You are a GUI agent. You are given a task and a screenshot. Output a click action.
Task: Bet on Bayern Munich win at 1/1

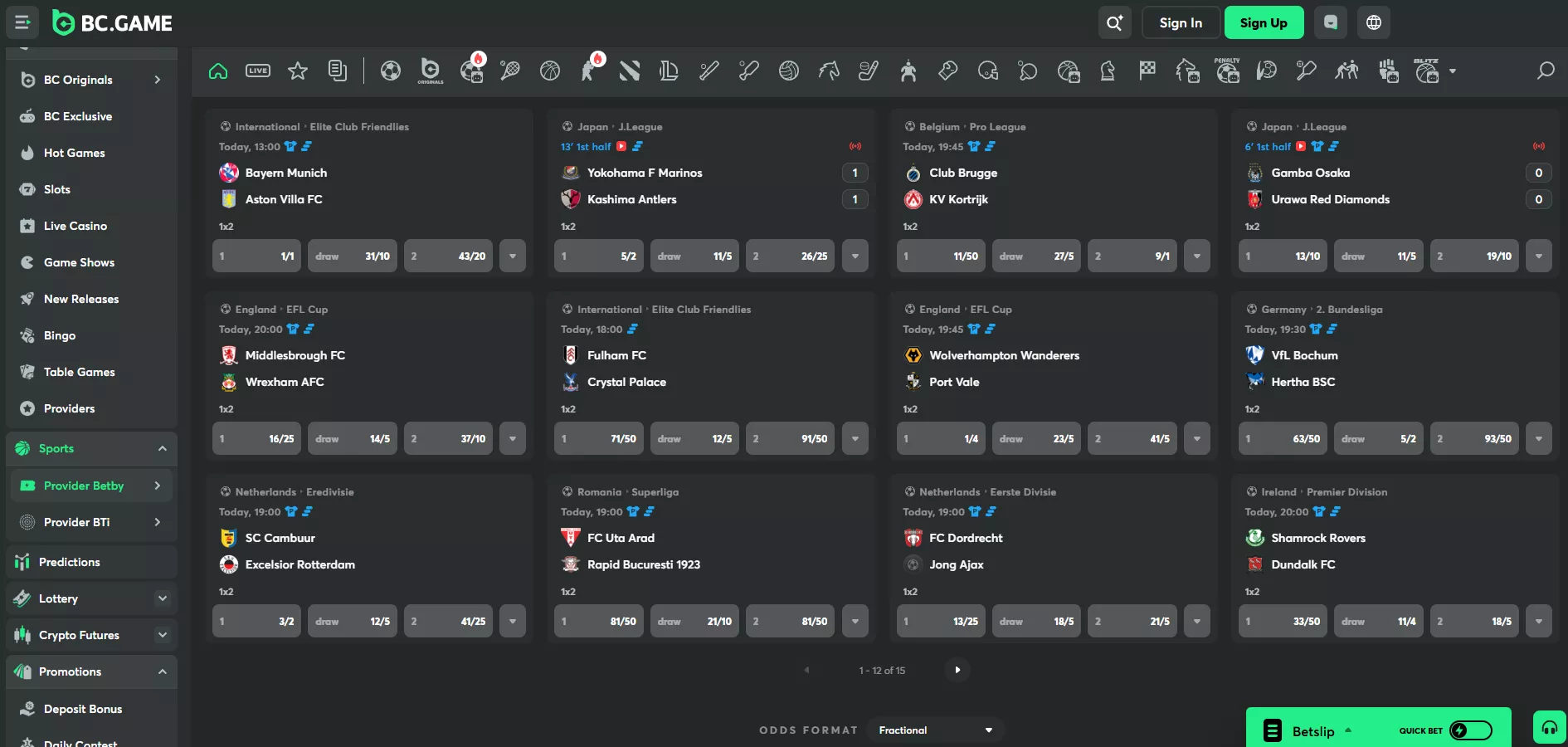pos(256,256)
